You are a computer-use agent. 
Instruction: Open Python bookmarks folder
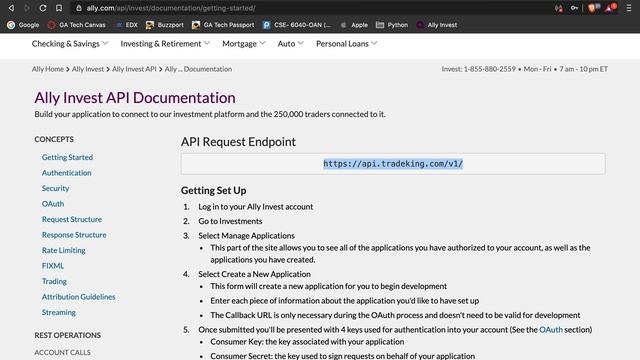coord(392,25)
